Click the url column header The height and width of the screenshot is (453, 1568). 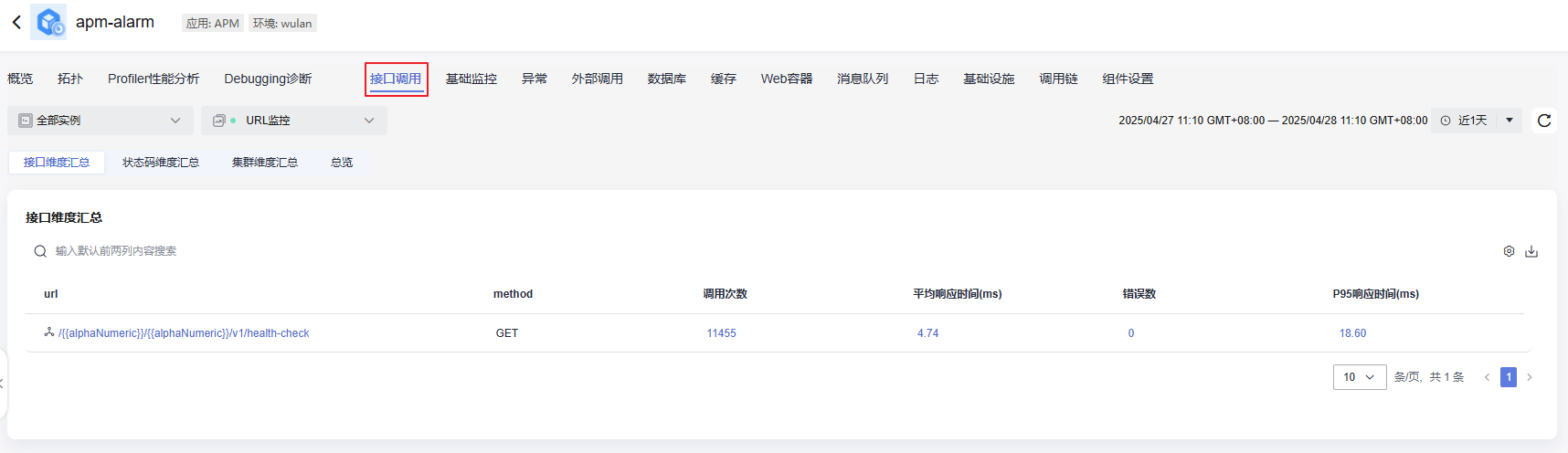pos(51,294)
